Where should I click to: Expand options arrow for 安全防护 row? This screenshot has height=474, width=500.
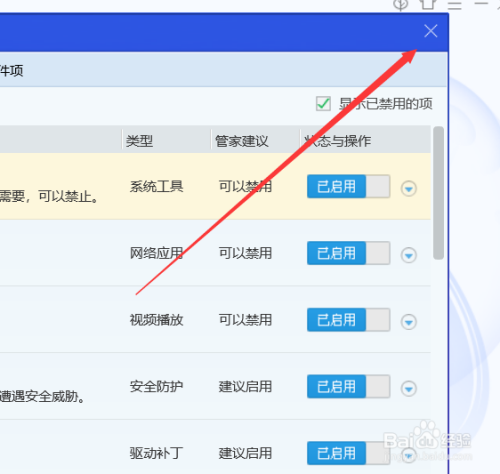point(409,389)
